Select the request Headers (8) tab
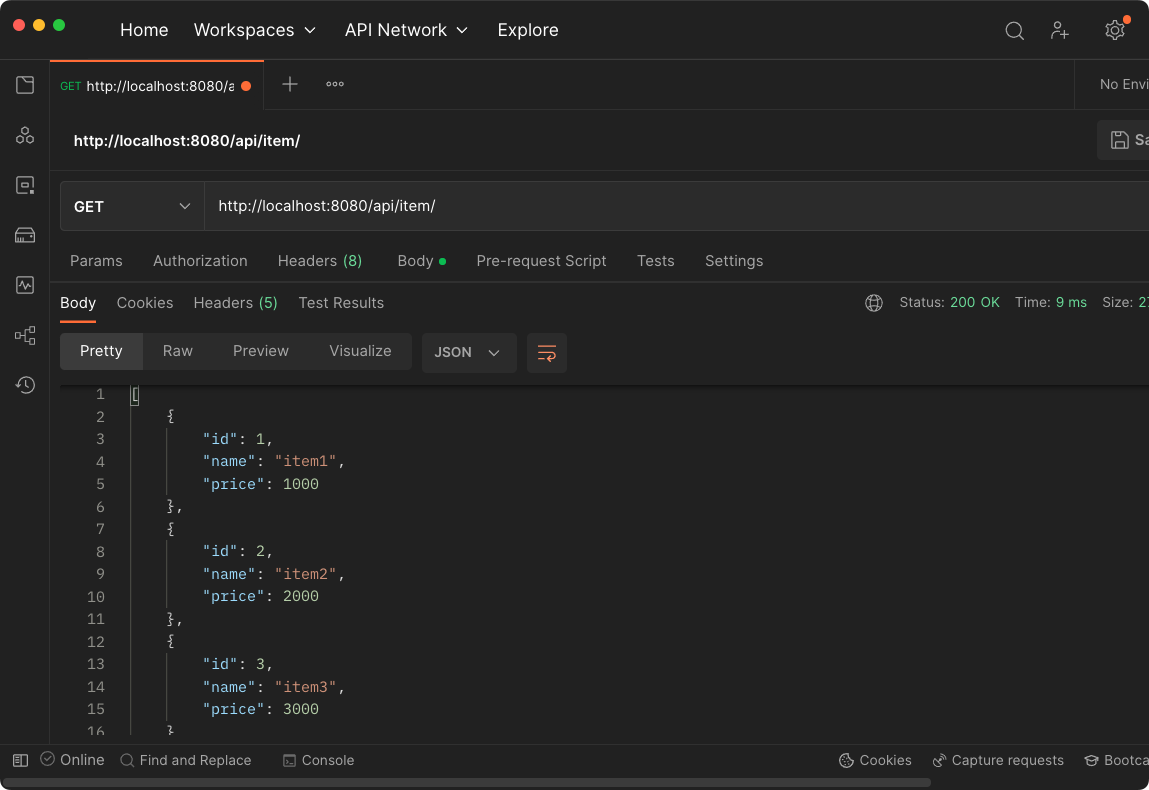Screen dimensions: 1149x790 tap(319, 261)
